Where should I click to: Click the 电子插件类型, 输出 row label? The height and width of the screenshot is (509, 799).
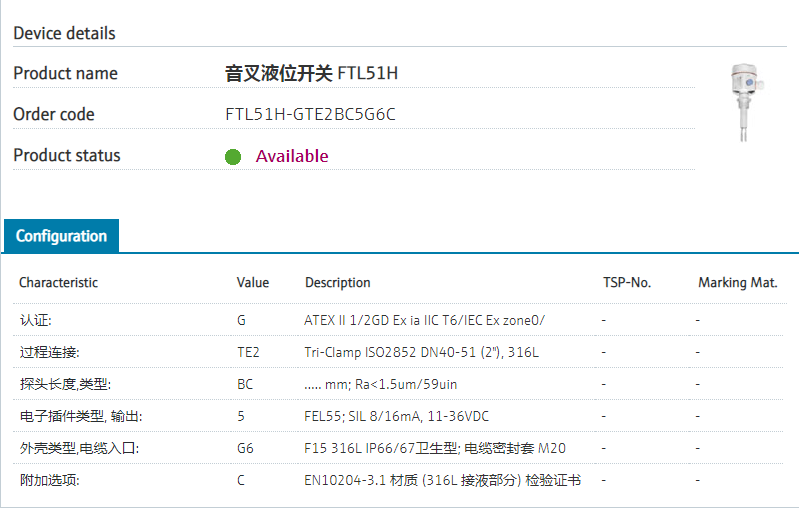tap(88, 416)
